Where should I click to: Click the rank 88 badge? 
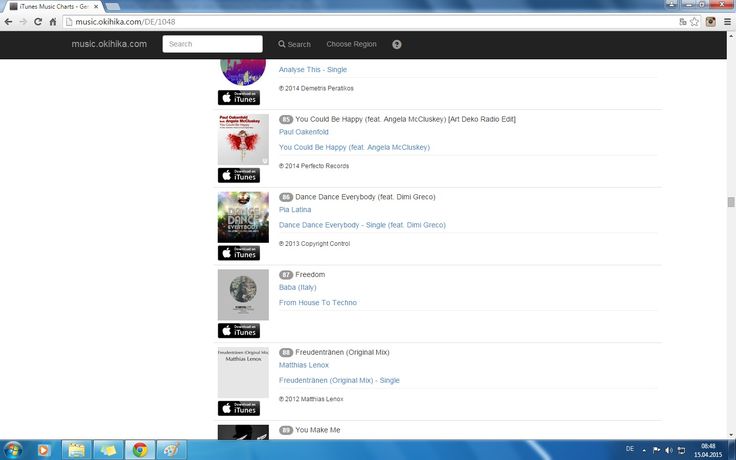pos(286,353)
